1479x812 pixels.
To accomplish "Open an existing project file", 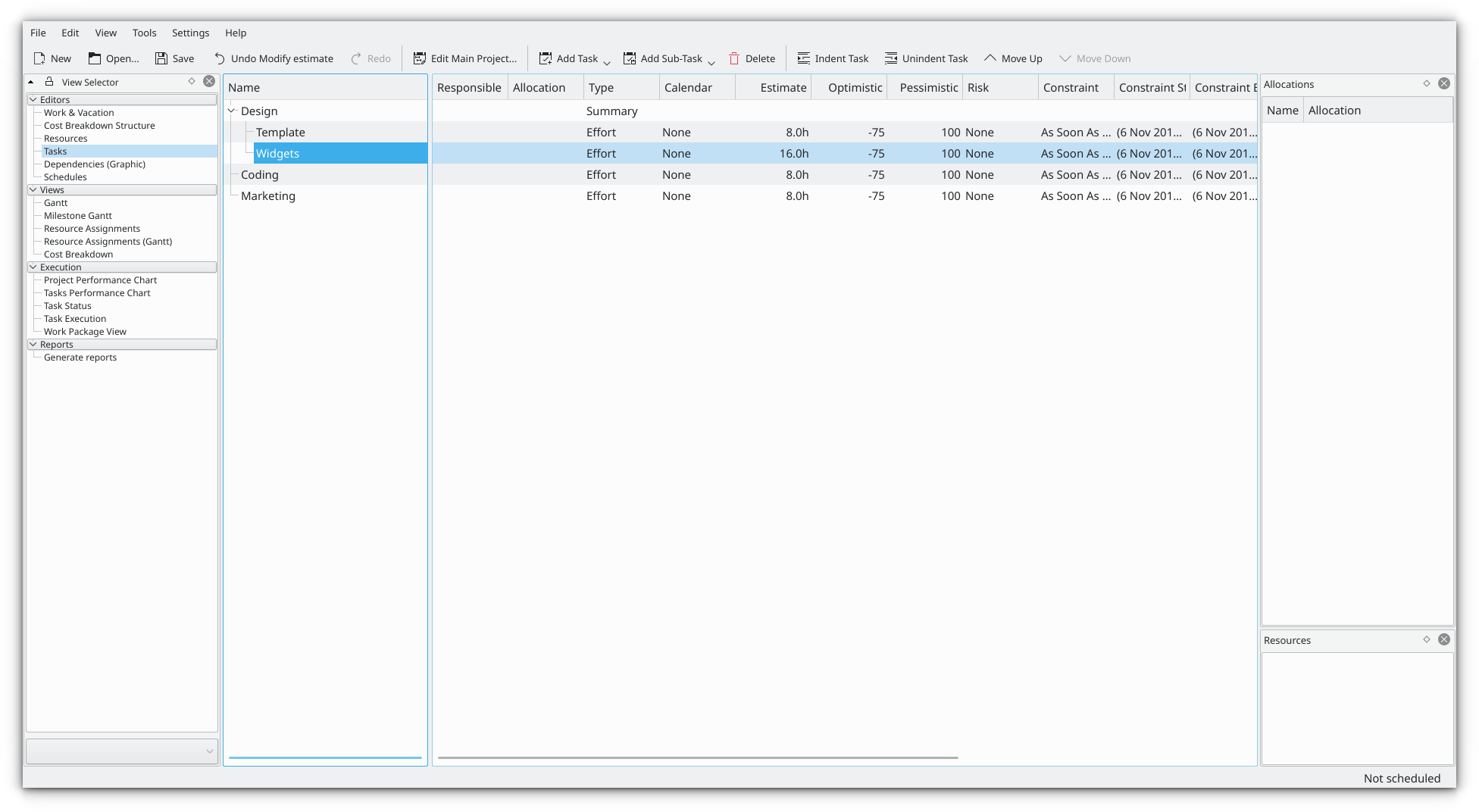I will tap(113, 58).
